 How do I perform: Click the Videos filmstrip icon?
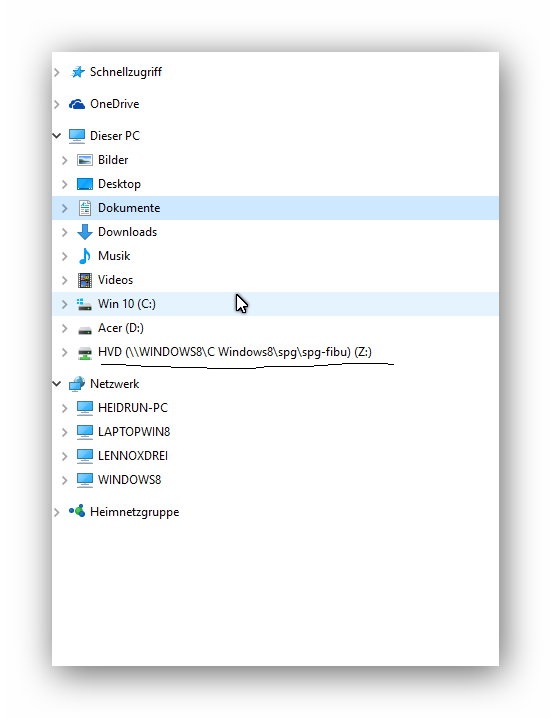pyautogui.click(x=85, y=280)
